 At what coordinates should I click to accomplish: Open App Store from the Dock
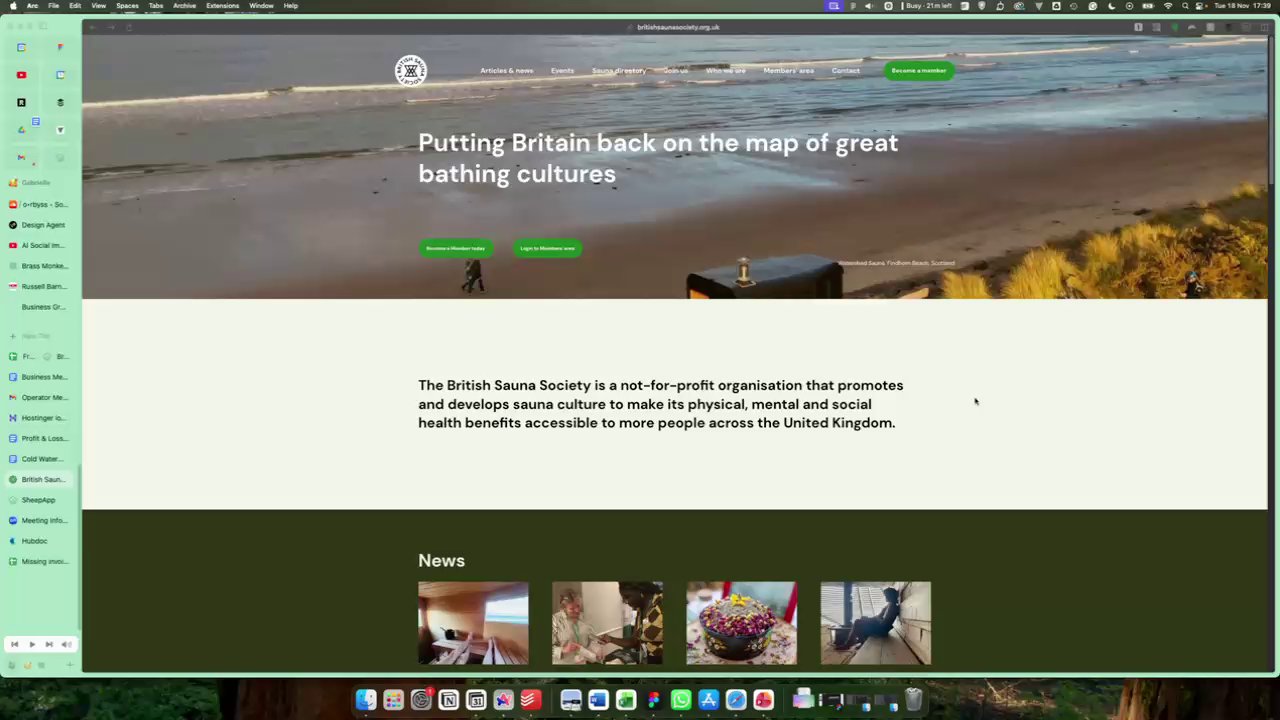pyautogui.click(x=708, y=701)
